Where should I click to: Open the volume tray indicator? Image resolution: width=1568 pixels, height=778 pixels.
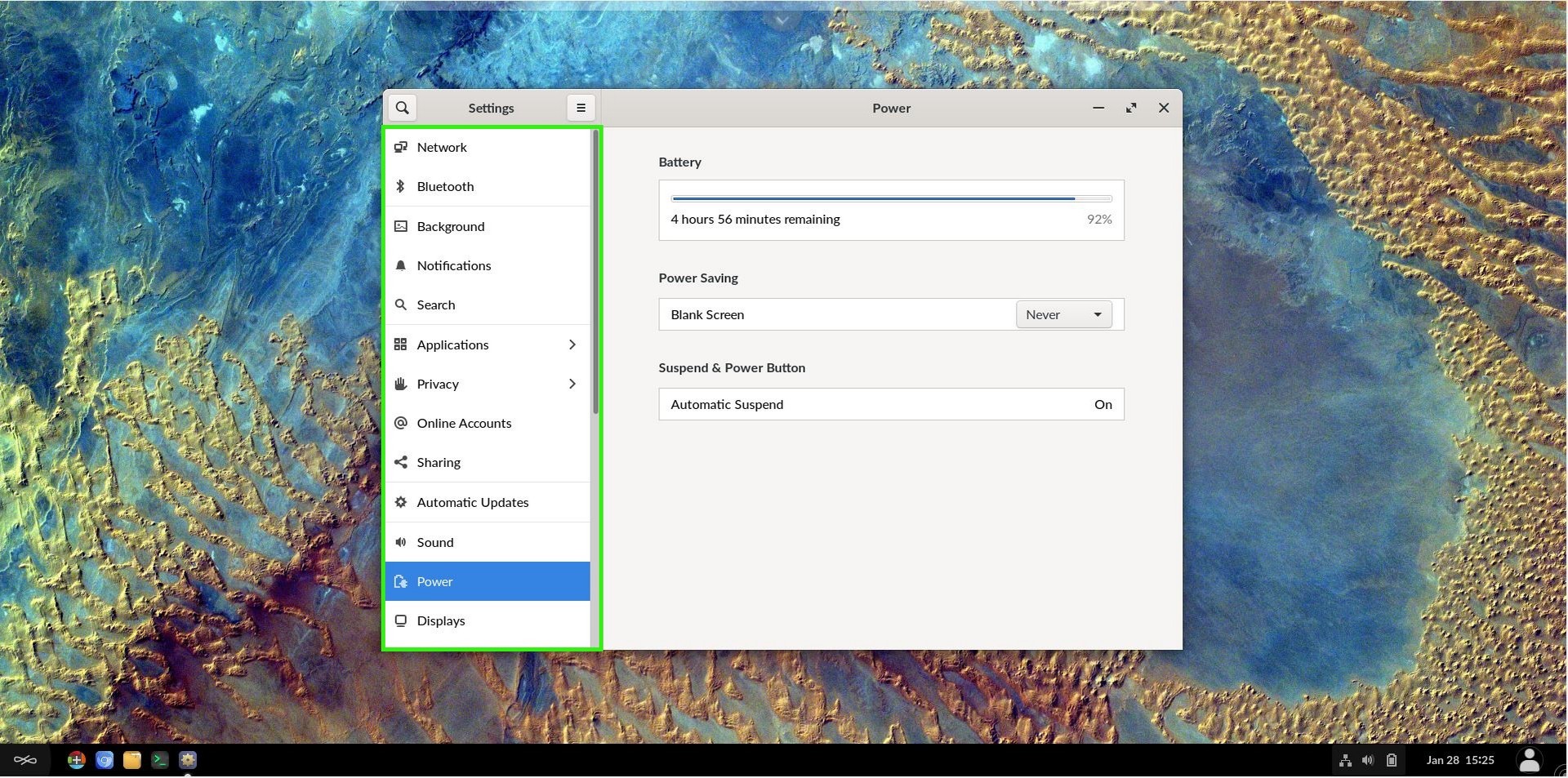coord(1368,760)
